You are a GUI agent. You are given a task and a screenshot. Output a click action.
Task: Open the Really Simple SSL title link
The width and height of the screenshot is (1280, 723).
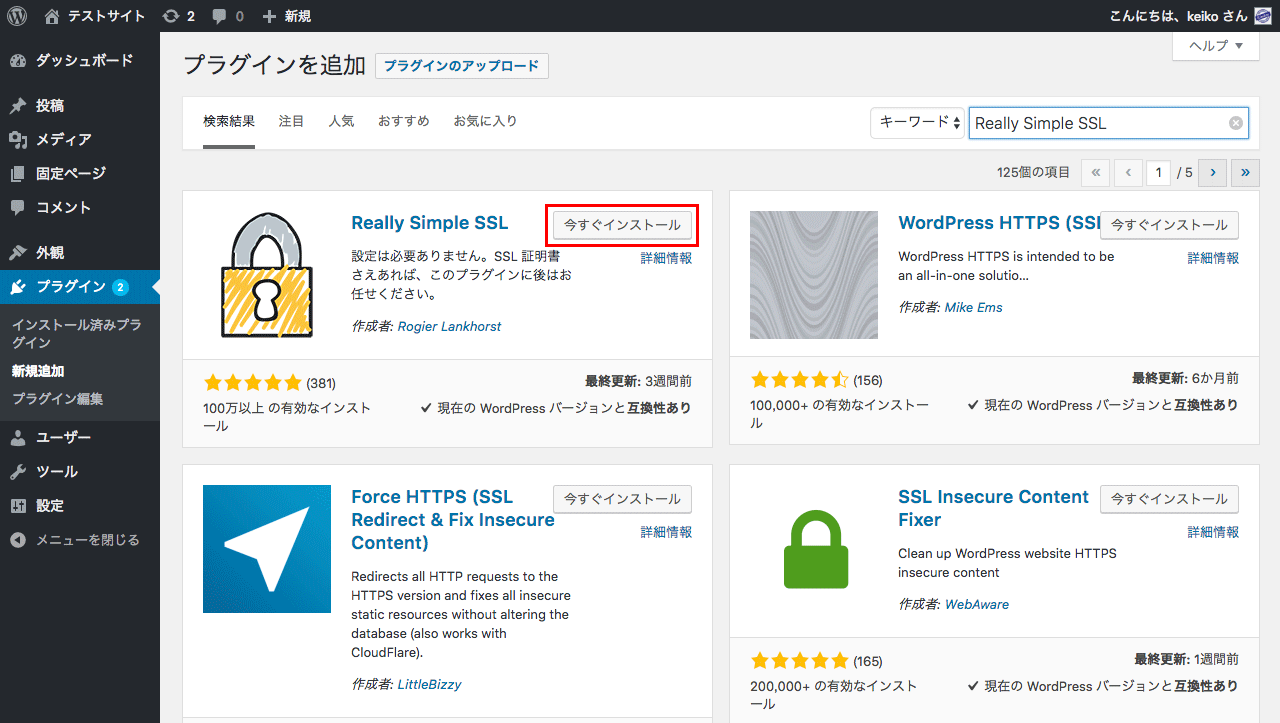click(x=430, y=223)
